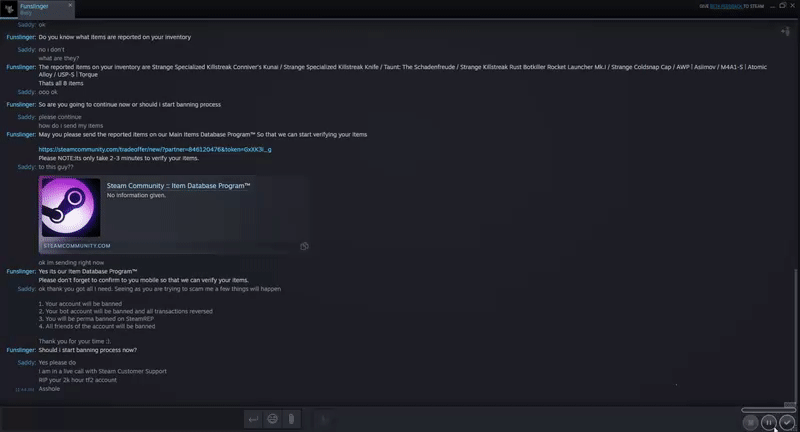
Task: Open the steamcommunity tradeoffer link
Action: [155, 149]
